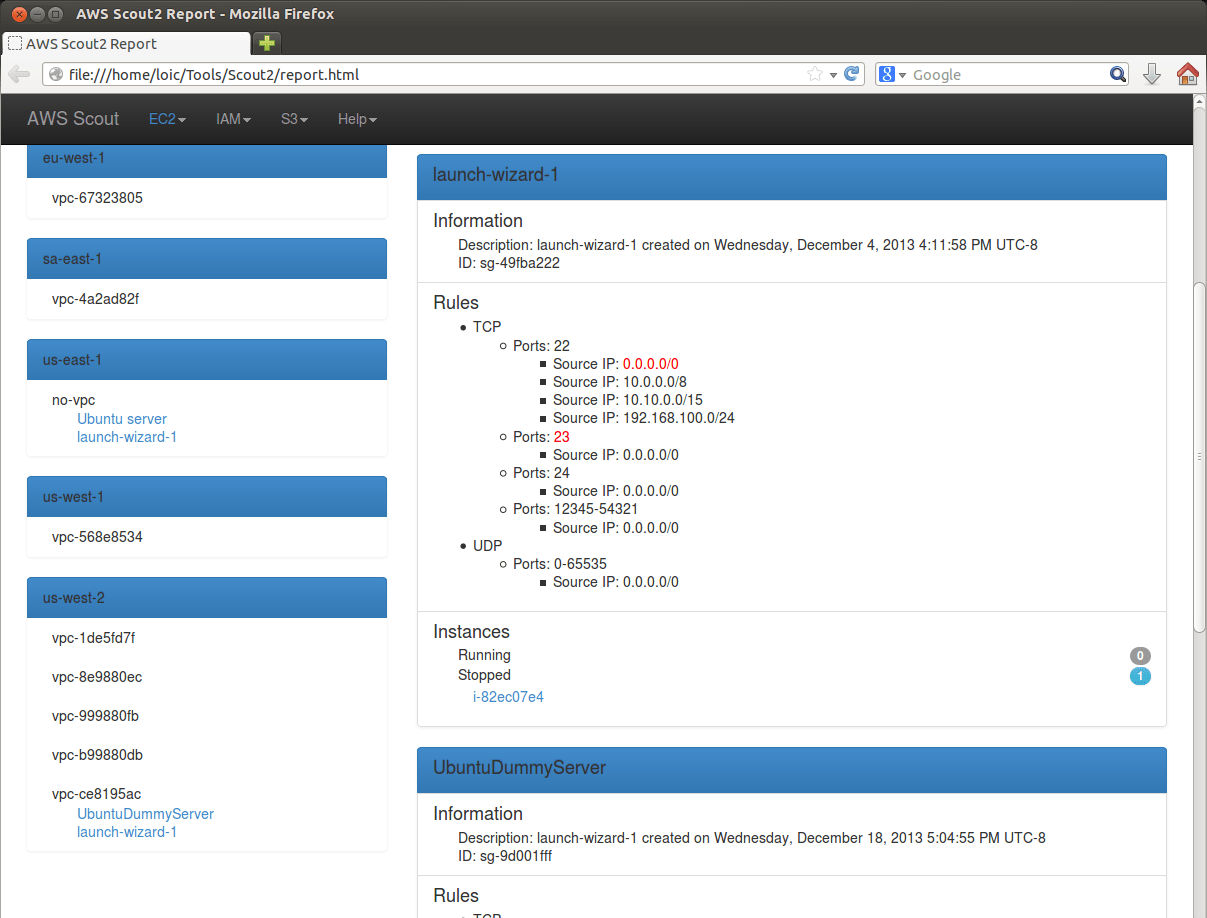Select vpc-67323805 in the sidebar

click(x=97, y=198)
